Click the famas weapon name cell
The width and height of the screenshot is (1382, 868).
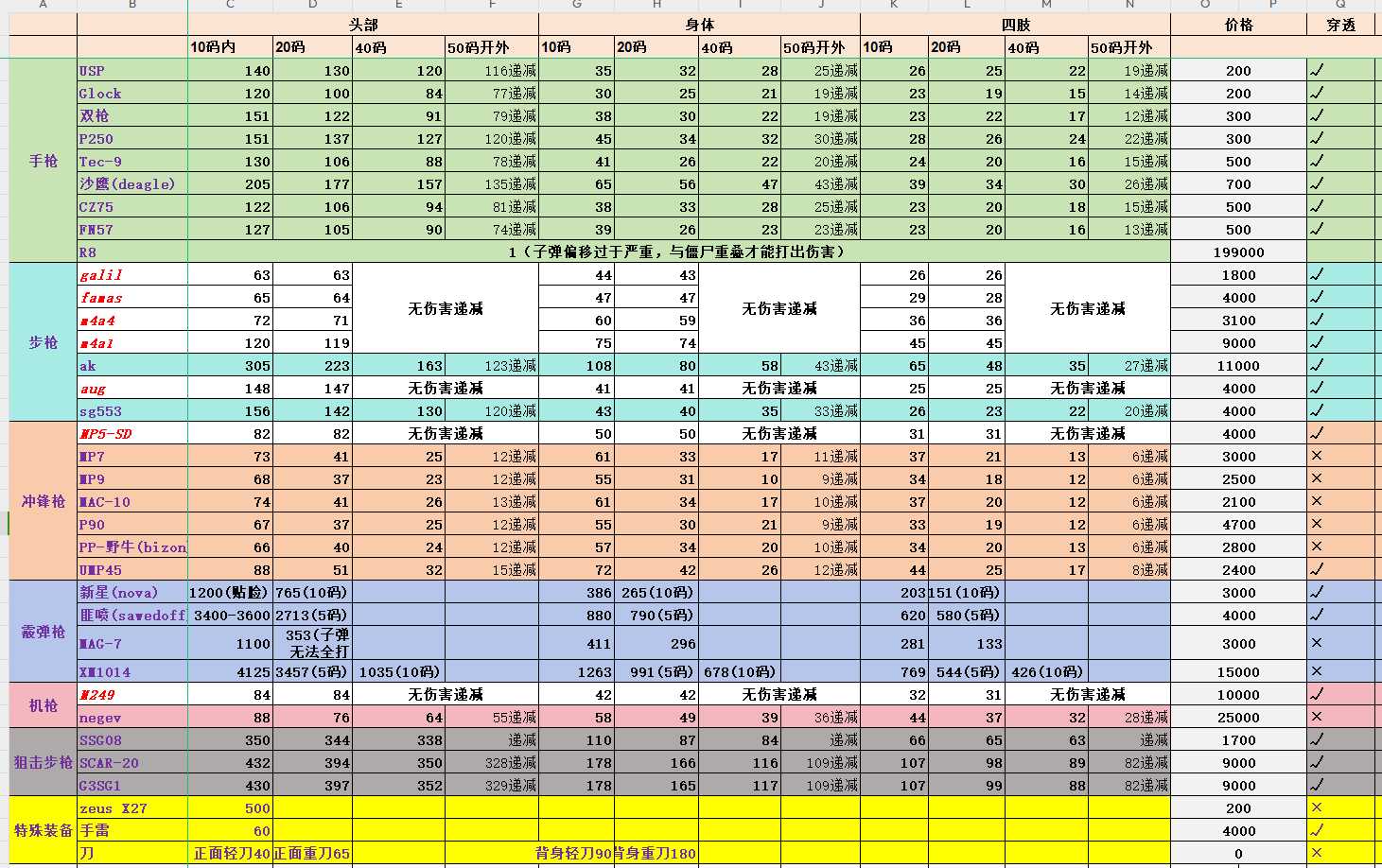pos(132,297)
